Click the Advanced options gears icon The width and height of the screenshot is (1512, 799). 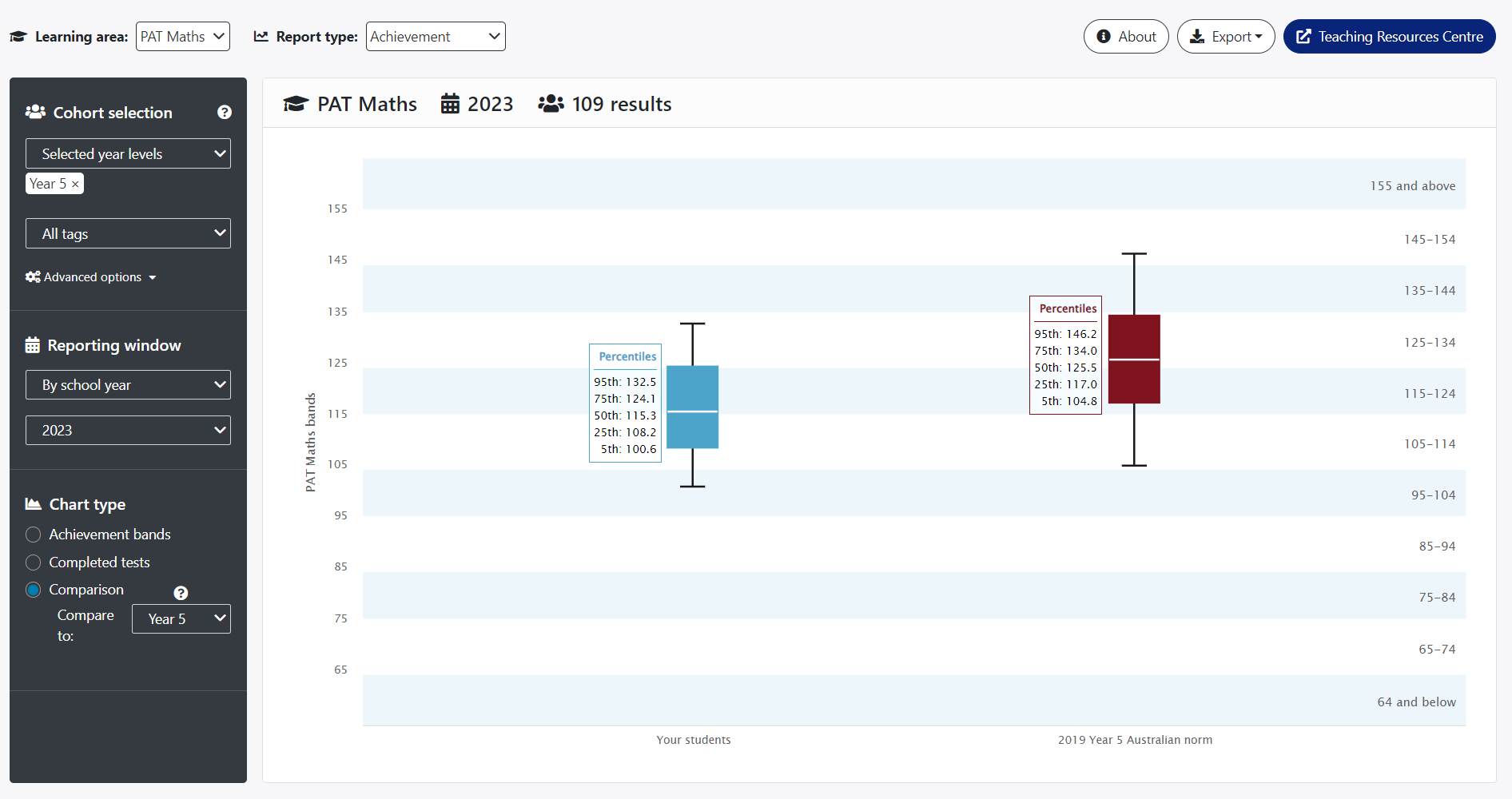[33, 277]
